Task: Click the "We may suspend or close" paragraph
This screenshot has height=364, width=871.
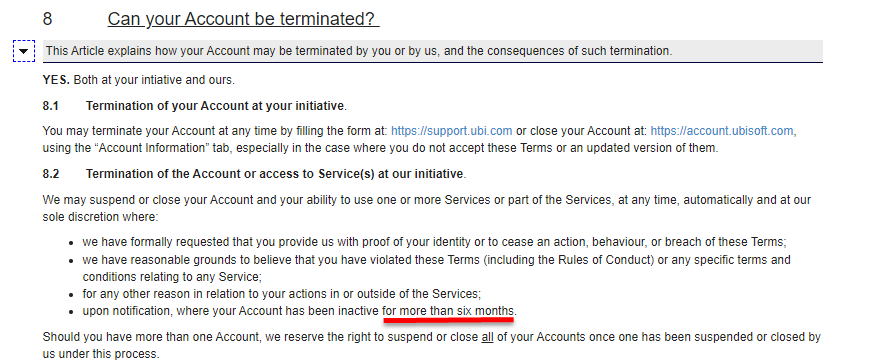Action: coord(427,208)
